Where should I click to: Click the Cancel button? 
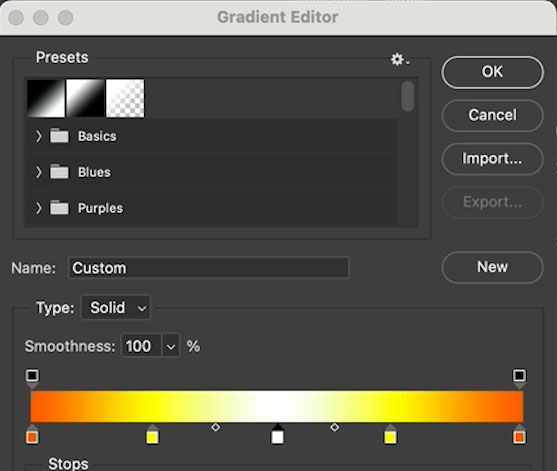tap(492, 115)
